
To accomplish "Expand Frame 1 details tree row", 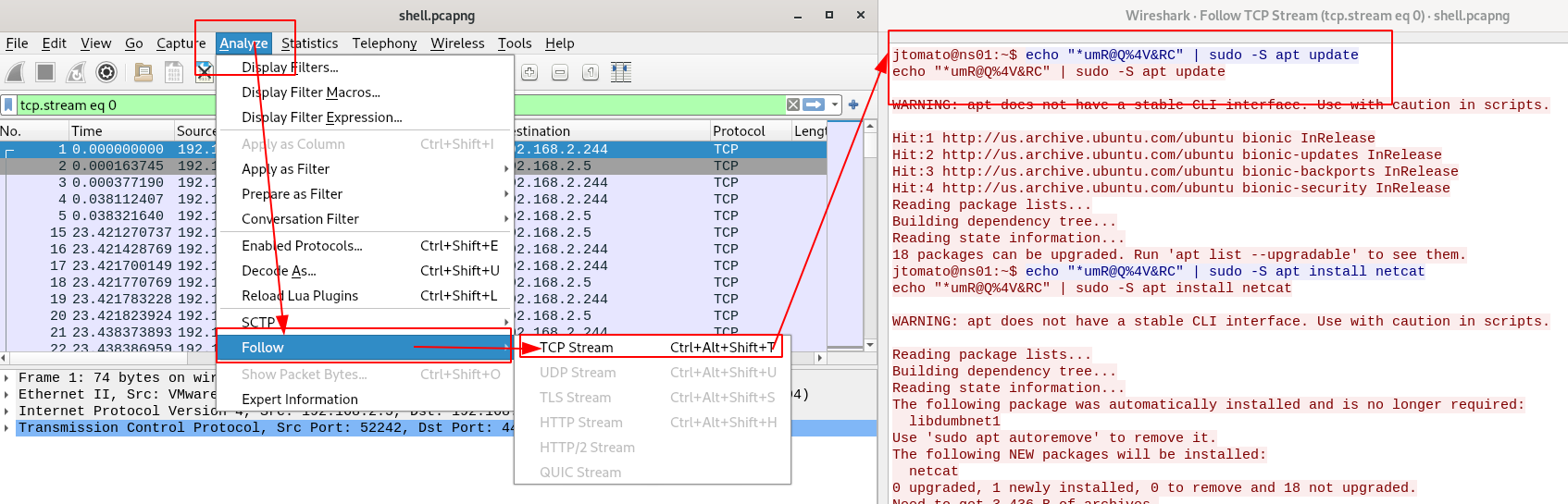I will coord(7,377).
